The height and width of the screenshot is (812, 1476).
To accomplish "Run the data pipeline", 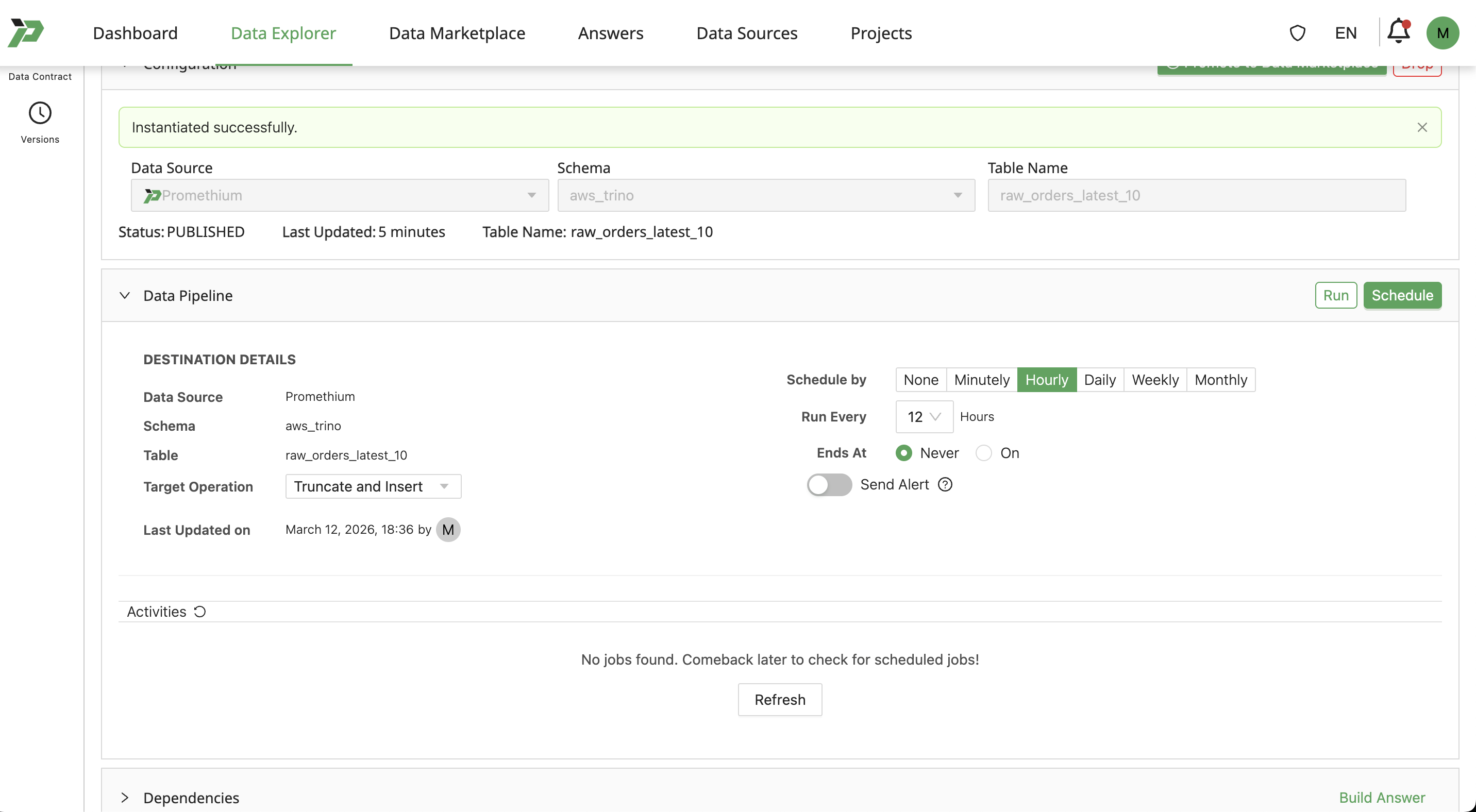I will [x=1336, y=295].
